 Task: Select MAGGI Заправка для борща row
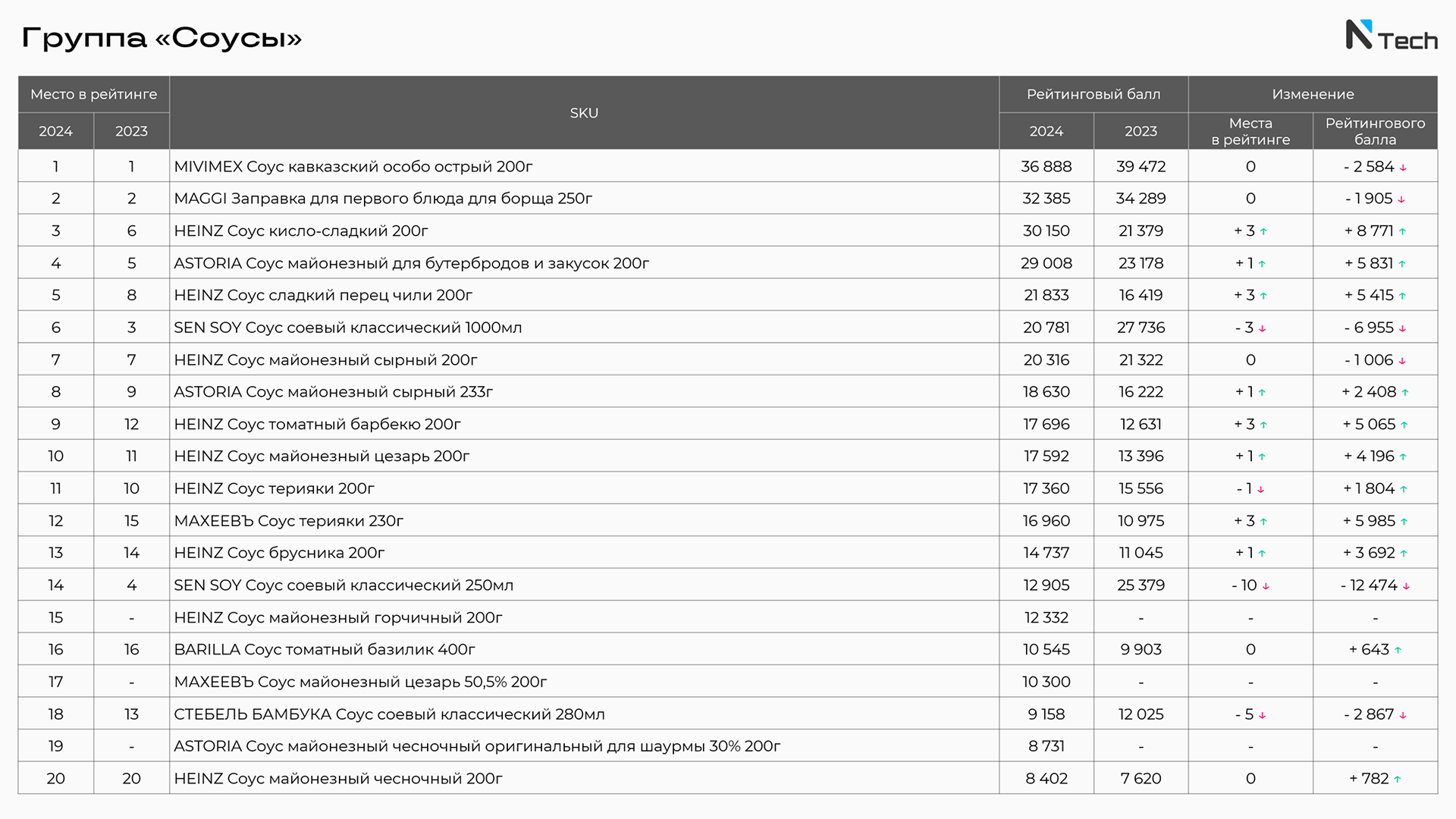coord(728,198)
